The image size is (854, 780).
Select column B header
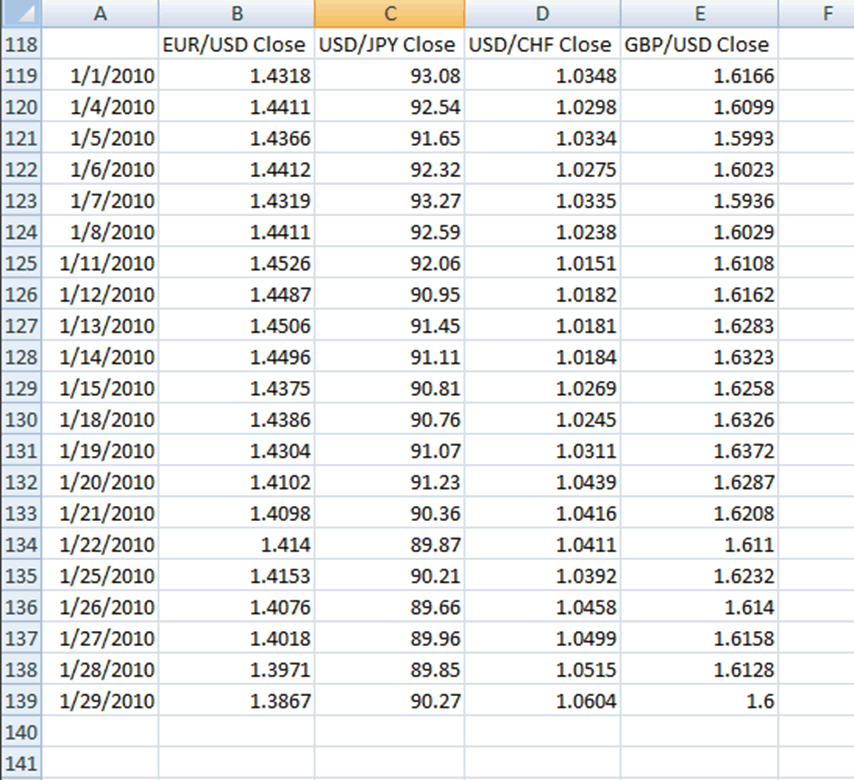[236, 14]
